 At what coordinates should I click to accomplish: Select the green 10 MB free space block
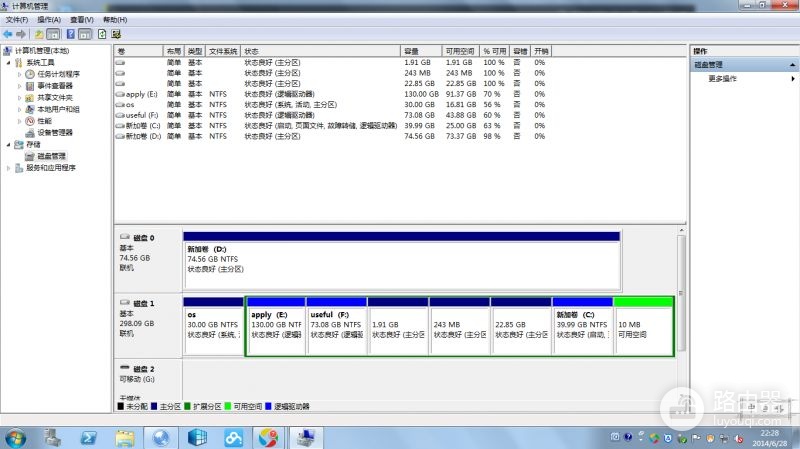(643, 326)
